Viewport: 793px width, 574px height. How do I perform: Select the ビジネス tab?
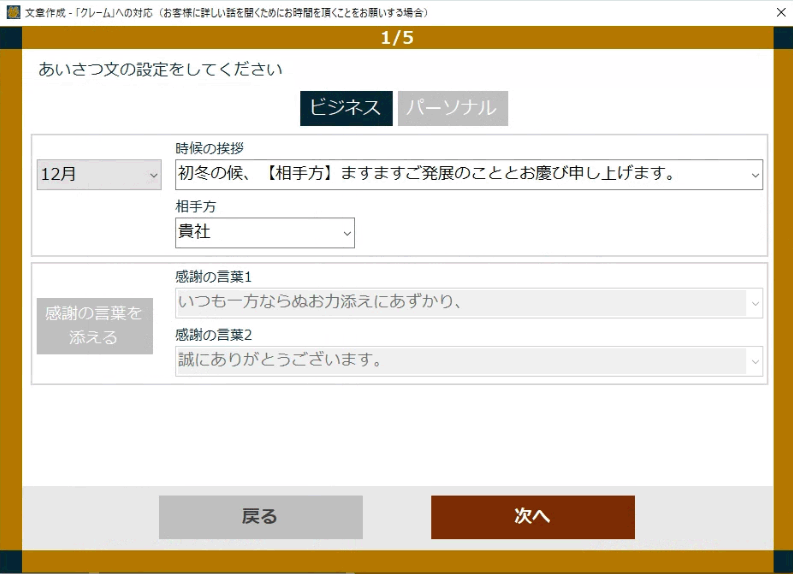coord(346,108)
